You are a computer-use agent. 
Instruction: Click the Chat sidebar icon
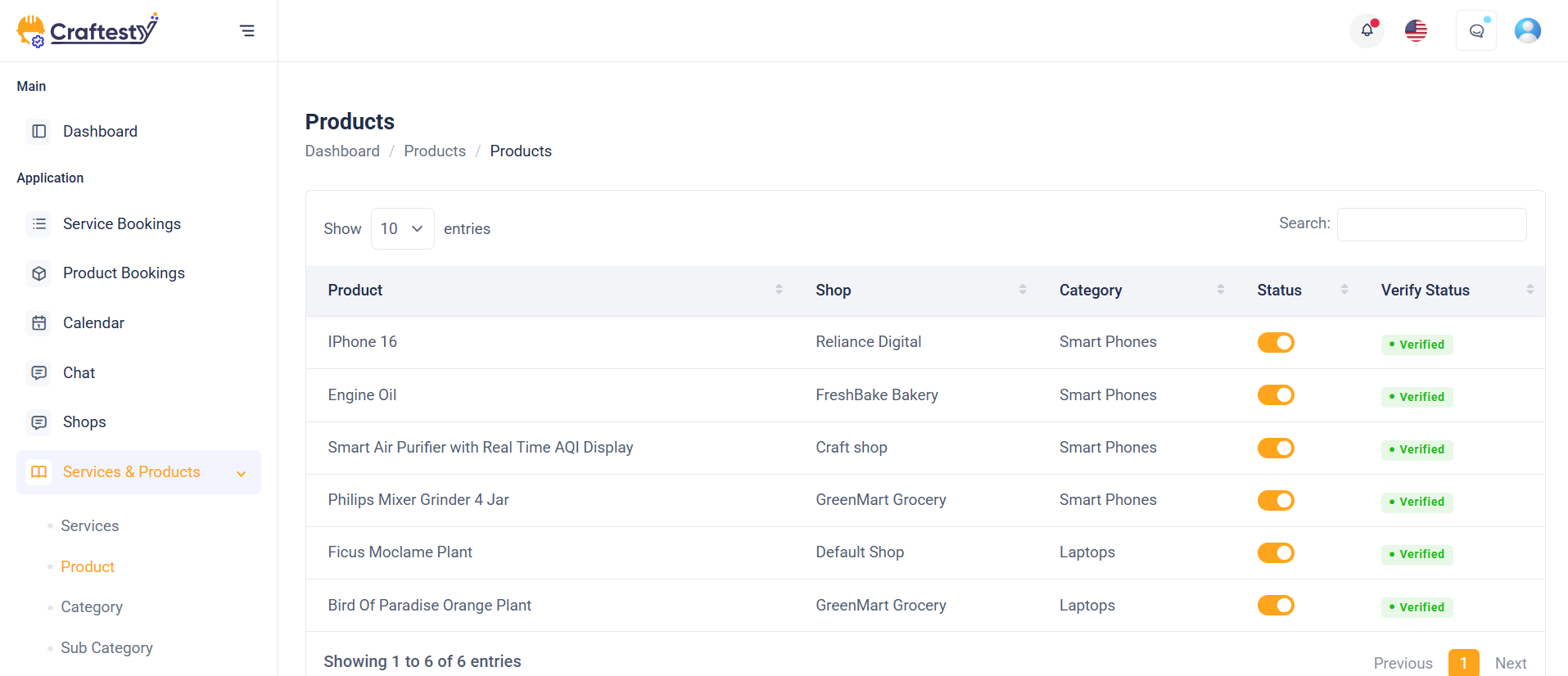(38, 373)
